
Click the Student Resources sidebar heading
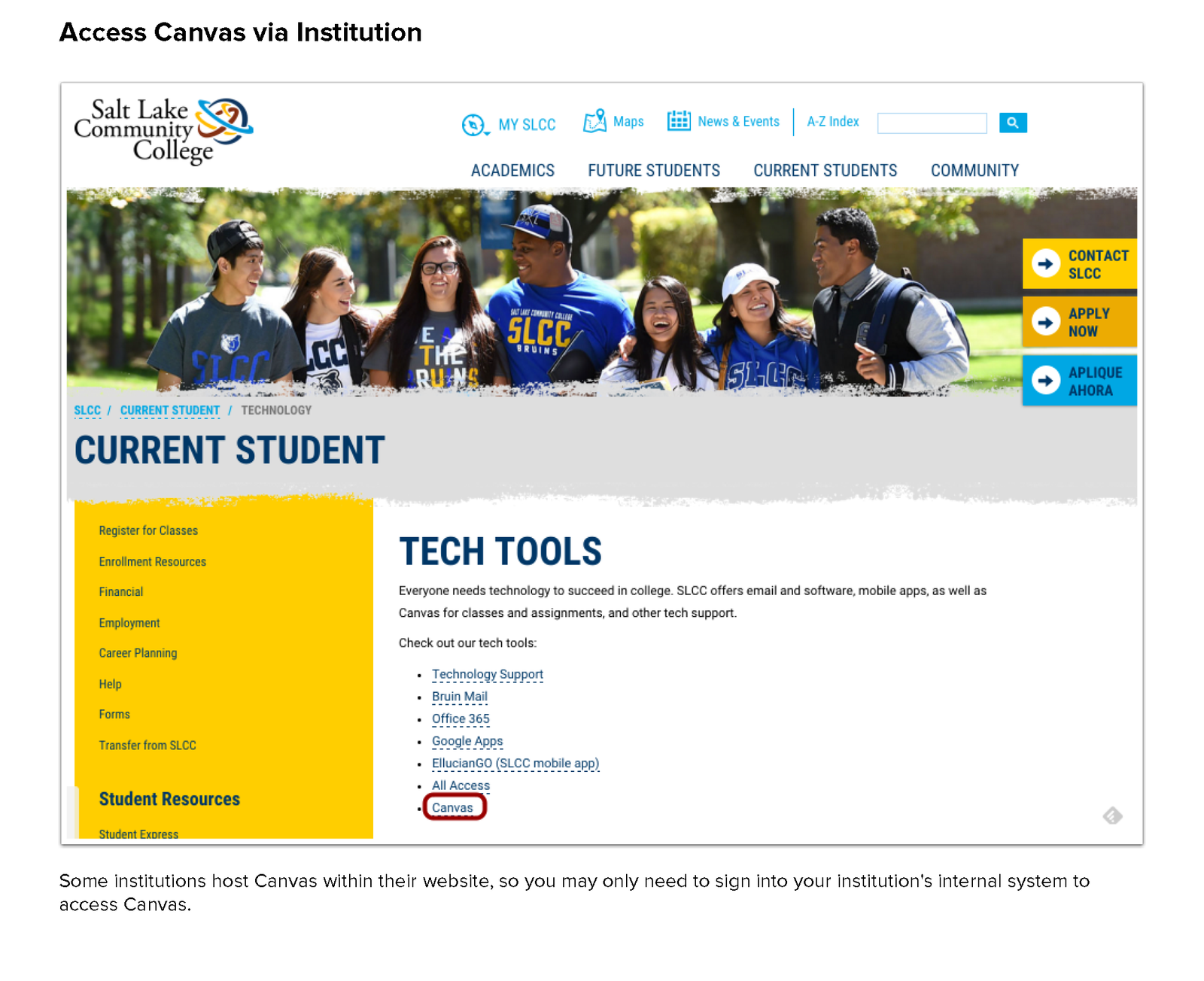[x=169, y=799]
